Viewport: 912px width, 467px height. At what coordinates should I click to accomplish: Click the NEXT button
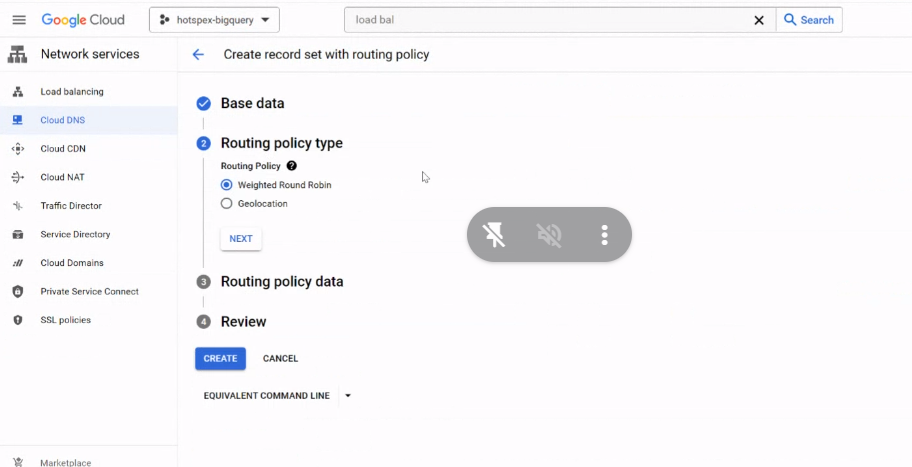pos(241,239)
